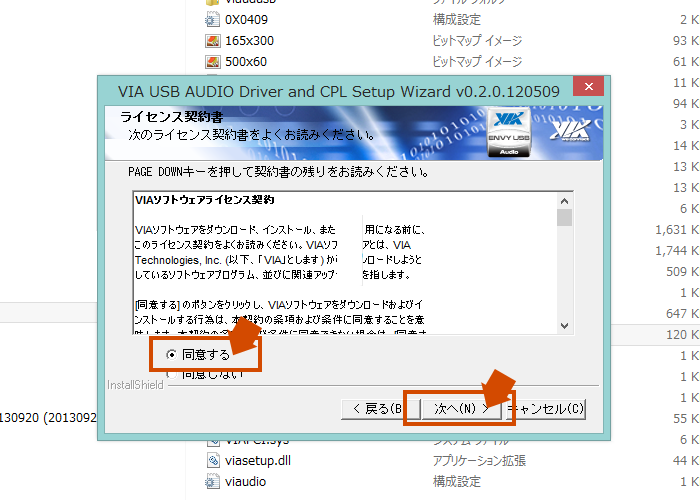Click the wizard title bar text
Screen dimensions: 700x500
tap(338, 92)
